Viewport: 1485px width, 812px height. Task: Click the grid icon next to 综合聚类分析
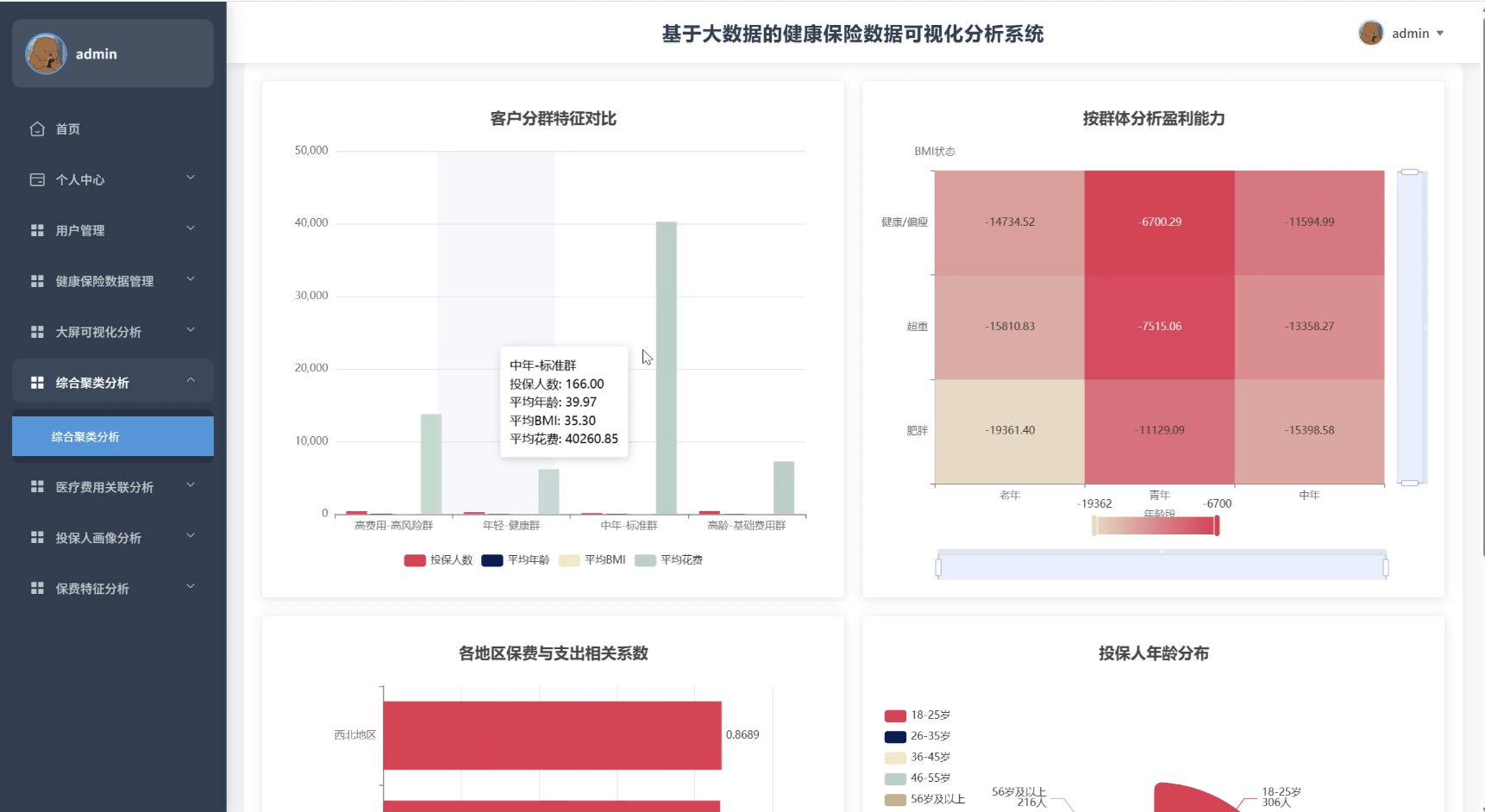[x=37, y=383]
